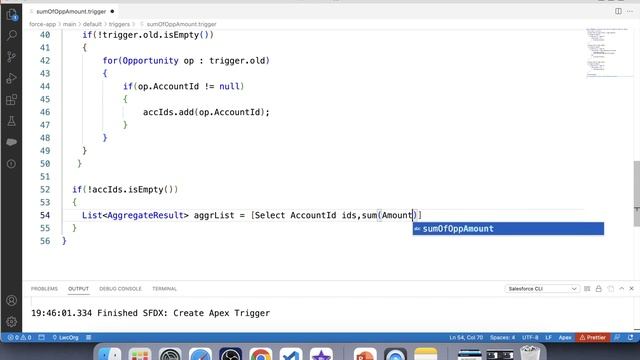Screen dimensions: 640x360
Task: Open the triggers breadcrumb segment
Action: pyautogui.click(x=119, y=24)
